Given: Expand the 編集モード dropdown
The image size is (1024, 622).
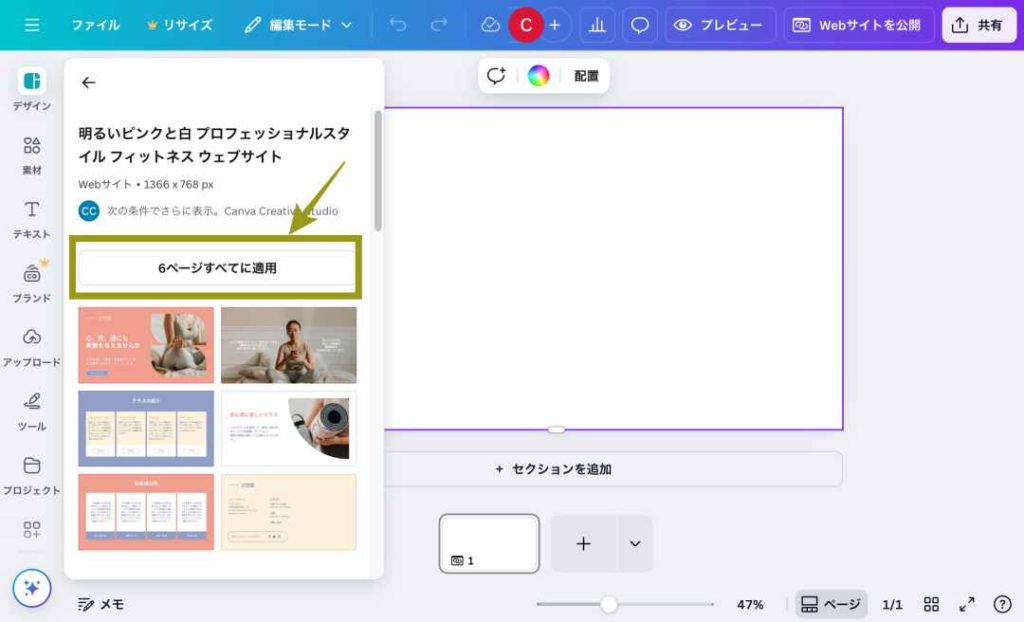Looking at the screenshot, I should click(x=300, y=25).
